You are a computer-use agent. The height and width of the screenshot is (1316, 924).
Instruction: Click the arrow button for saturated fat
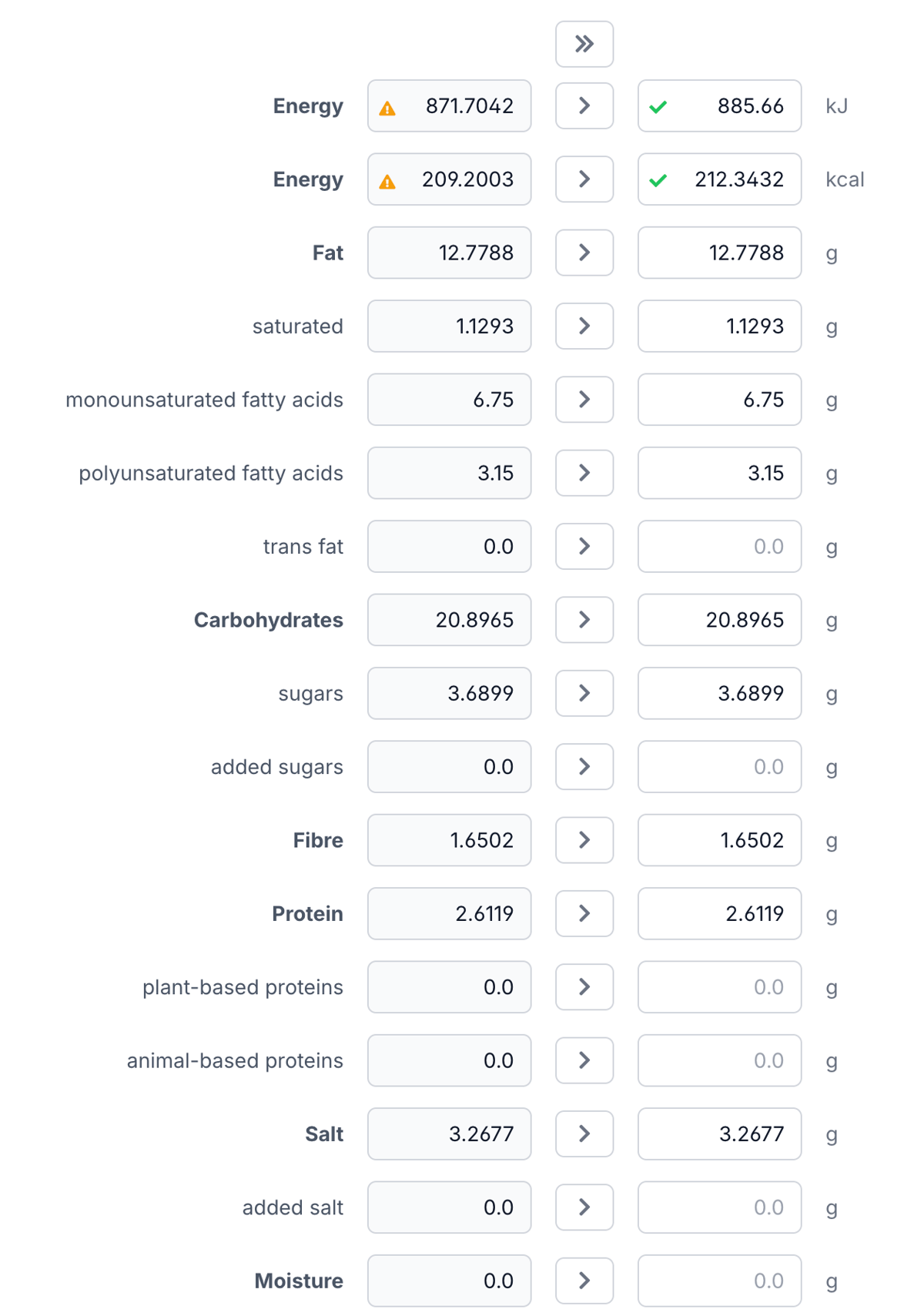coord(584,326)
